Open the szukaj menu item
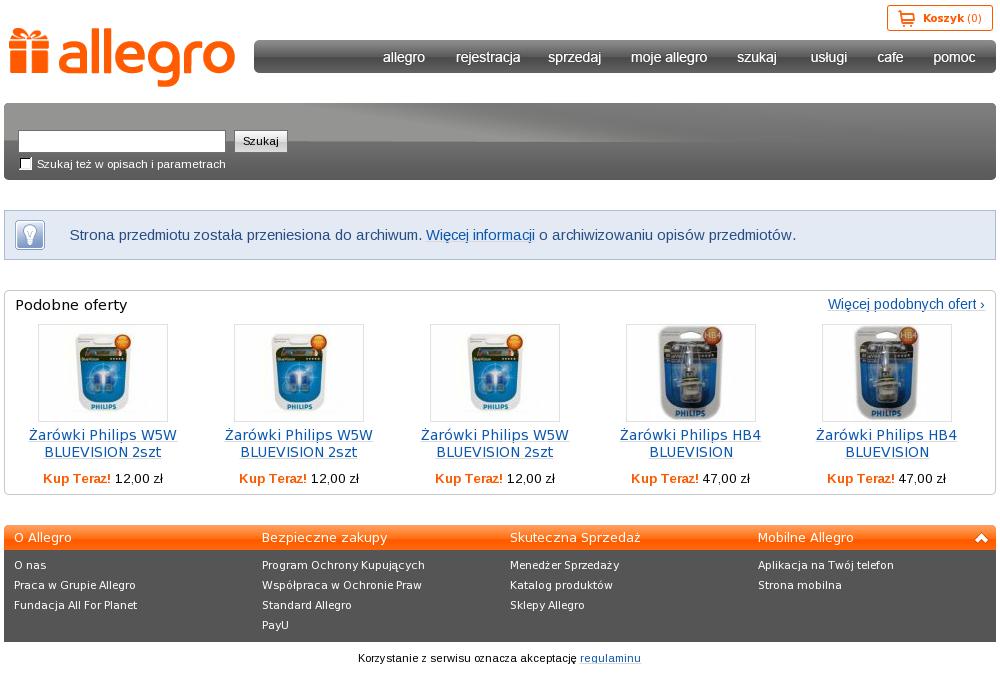Image resolution: width=1000 pixels, height=678 pixels. pyautogui.click(x=757, y=57)
